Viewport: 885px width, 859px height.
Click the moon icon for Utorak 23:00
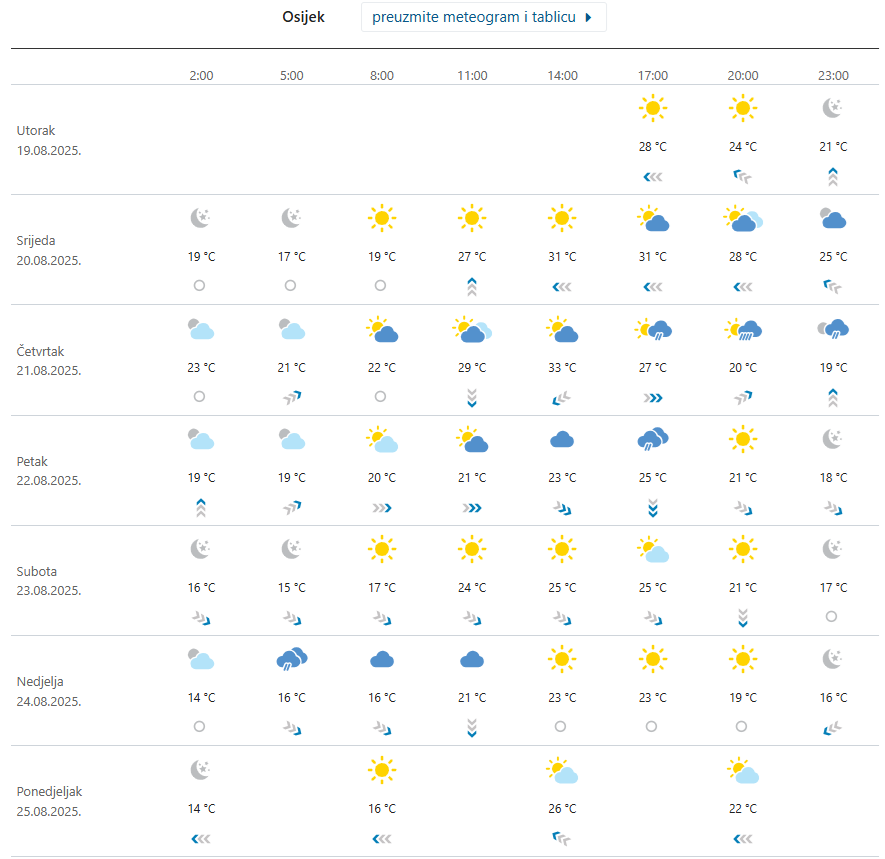coord(833,108)
